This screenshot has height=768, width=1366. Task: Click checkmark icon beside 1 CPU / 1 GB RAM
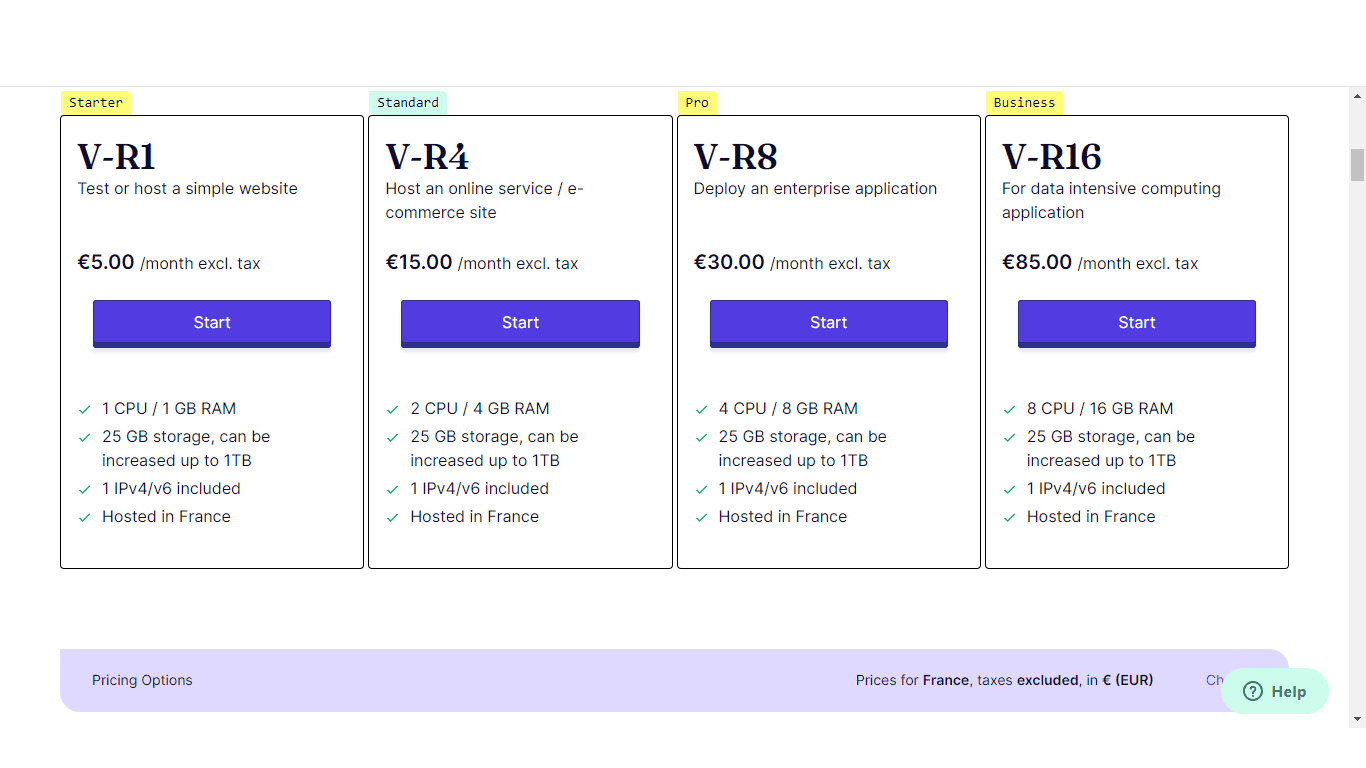[x=85, y=409]
